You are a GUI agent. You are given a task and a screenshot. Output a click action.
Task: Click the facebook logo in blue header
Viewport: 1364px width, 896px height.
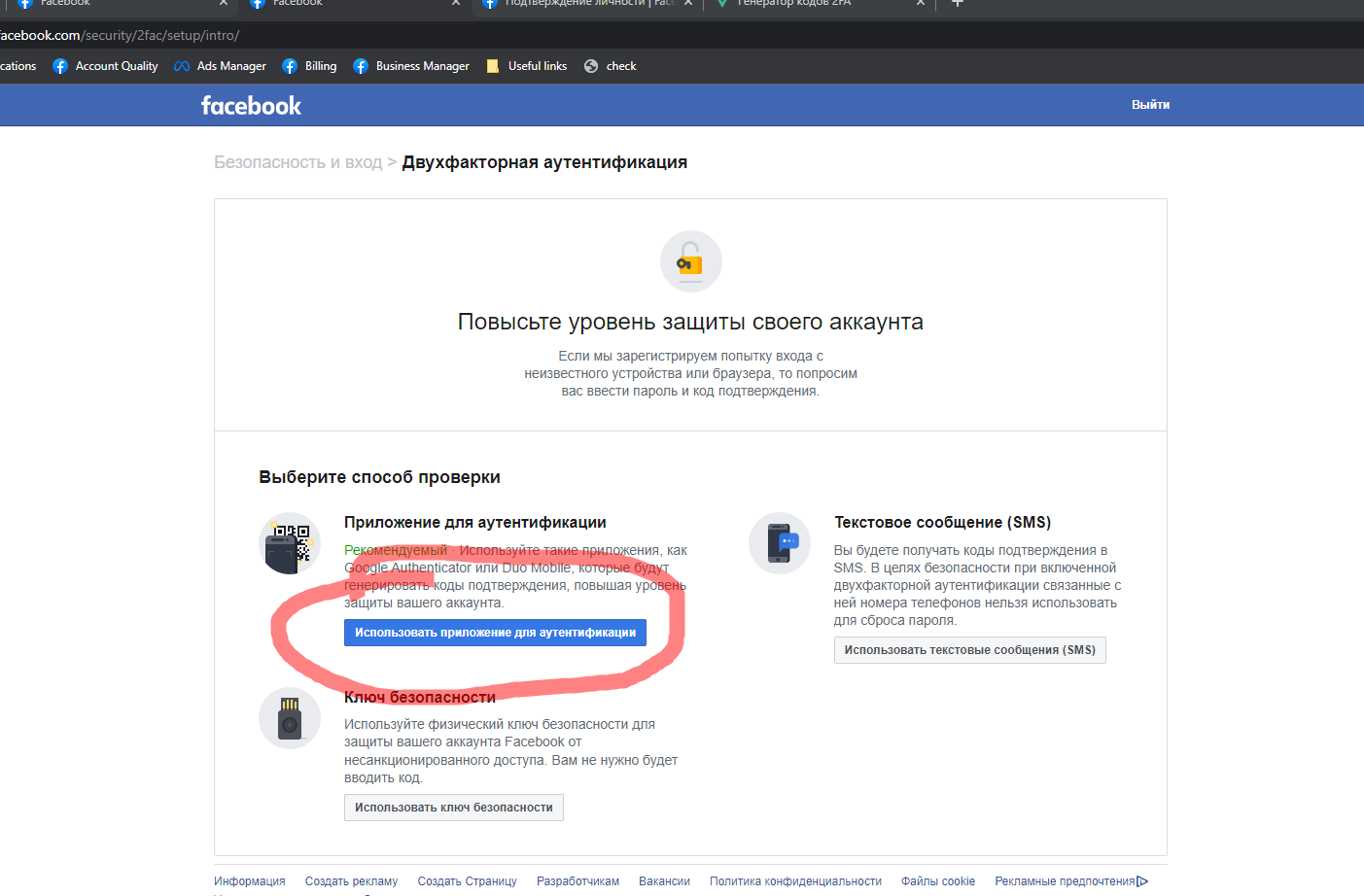point(251,105)
